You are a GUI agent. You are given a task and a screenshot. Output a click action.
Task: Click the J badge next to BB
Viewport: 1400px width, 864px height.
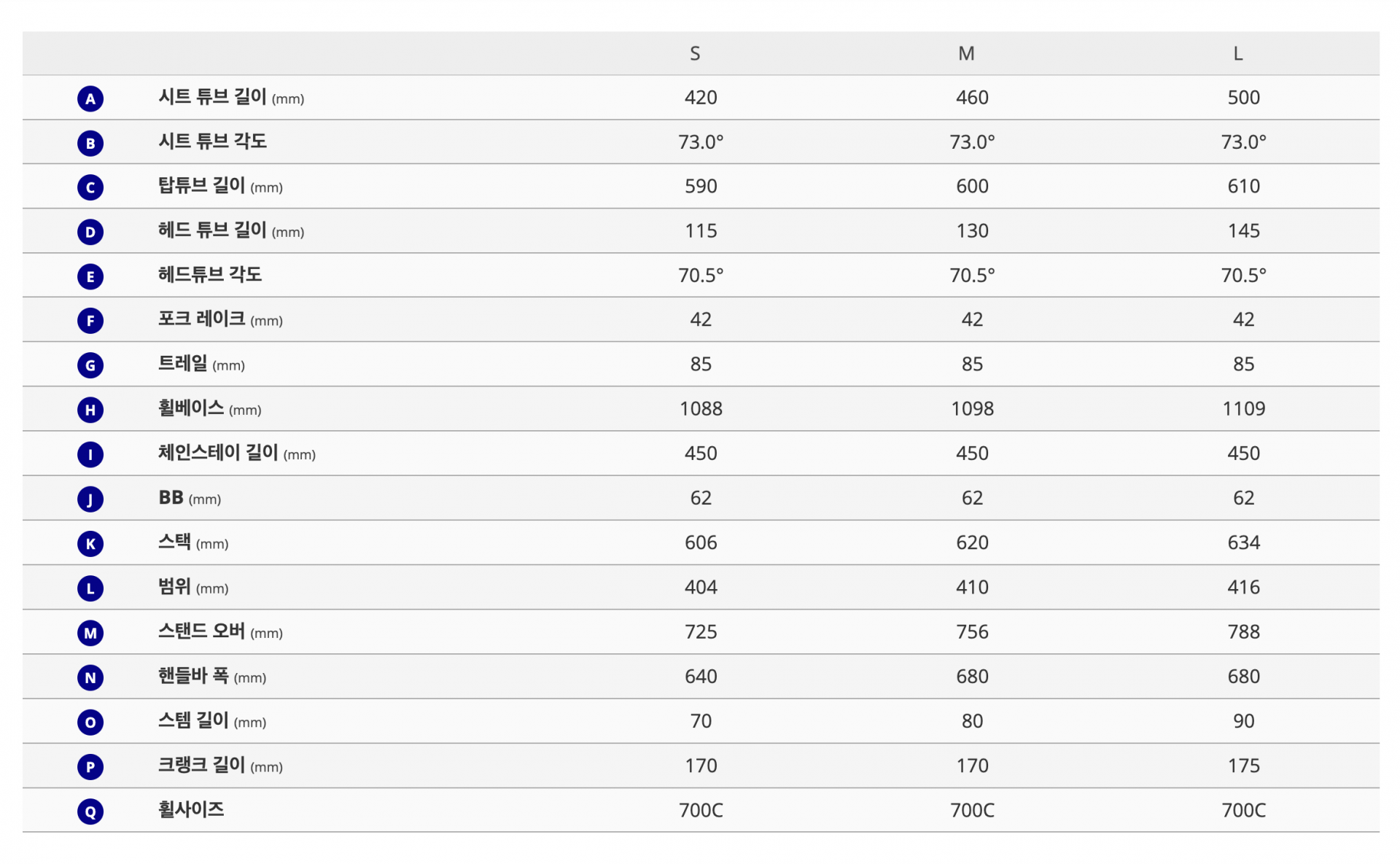coord(90,499)
